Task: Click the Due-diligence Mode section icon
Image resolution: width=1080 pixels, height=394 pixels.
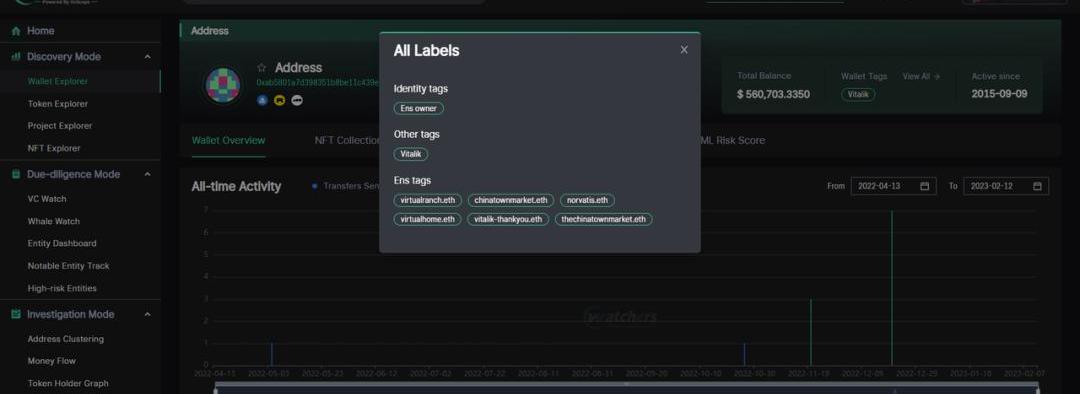Action: [x=16, y=174]
